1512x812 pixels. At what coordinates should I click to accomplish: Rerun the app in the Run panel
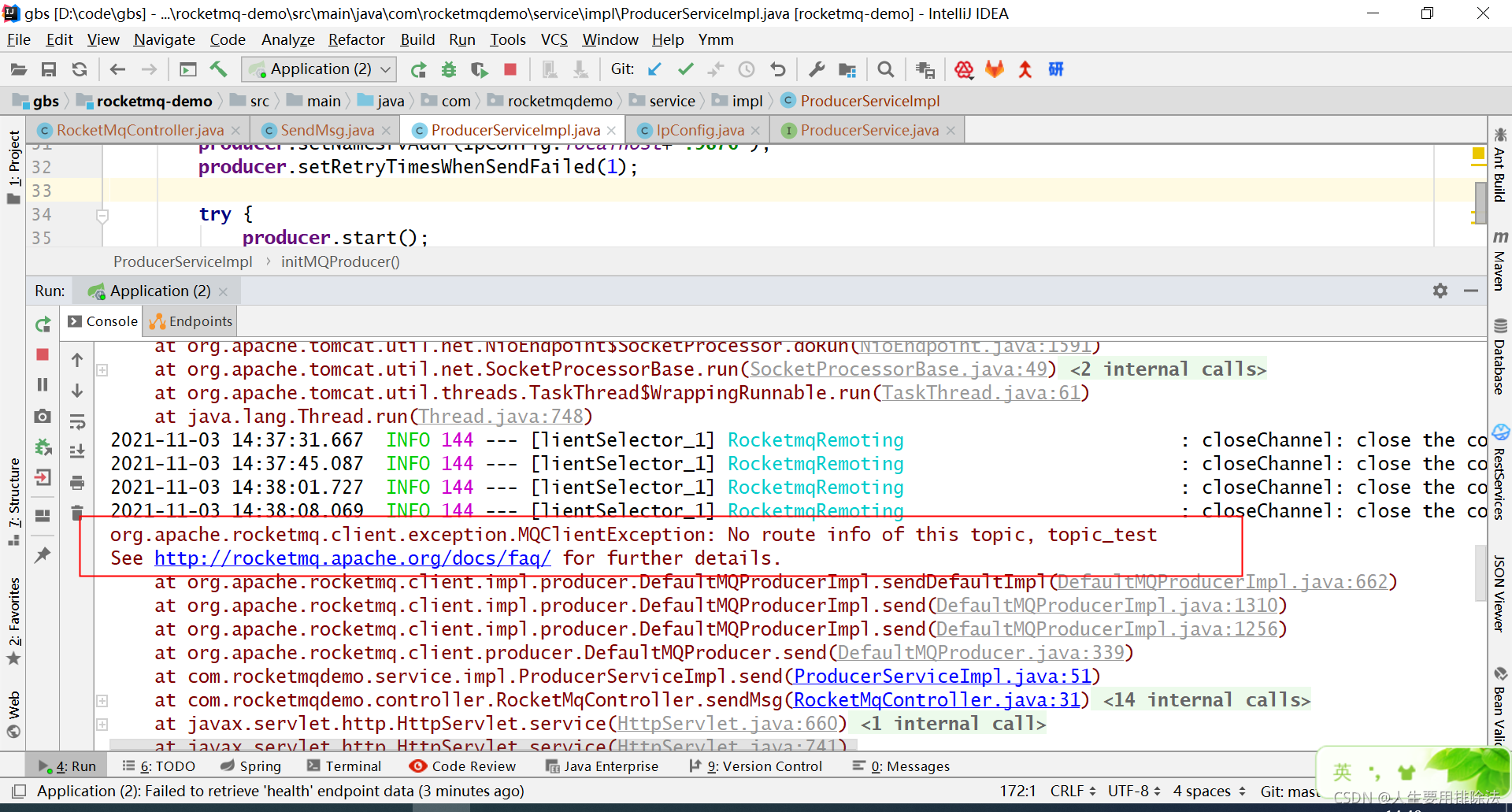43,324
